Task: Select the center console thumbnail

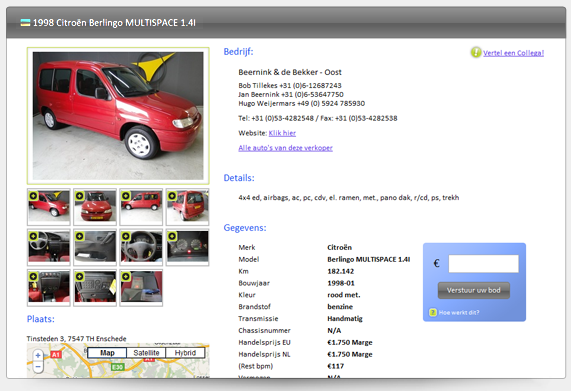Action: 49,287
